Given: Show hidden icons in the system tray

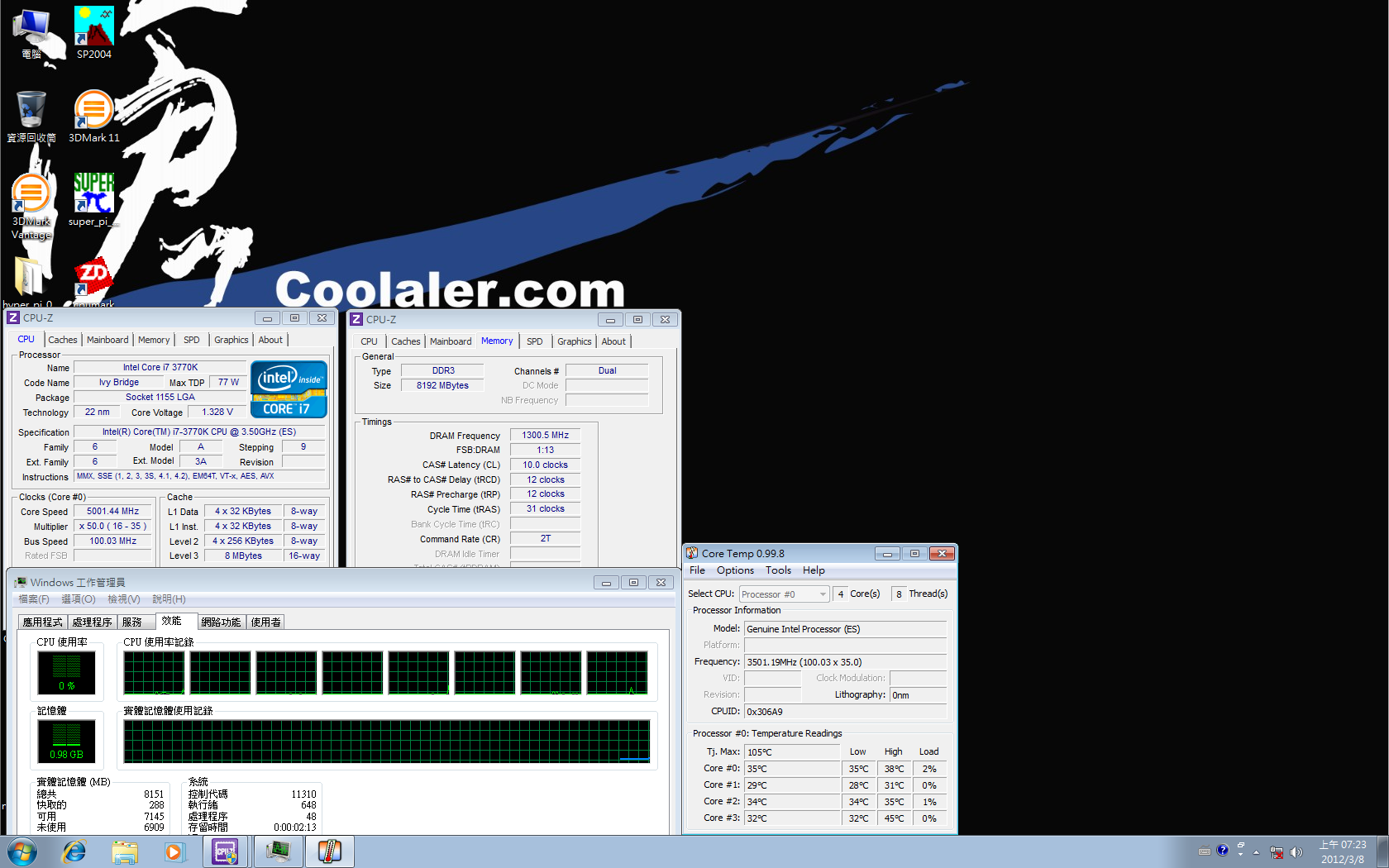Looking at the screenshot, I should 1256,852.
